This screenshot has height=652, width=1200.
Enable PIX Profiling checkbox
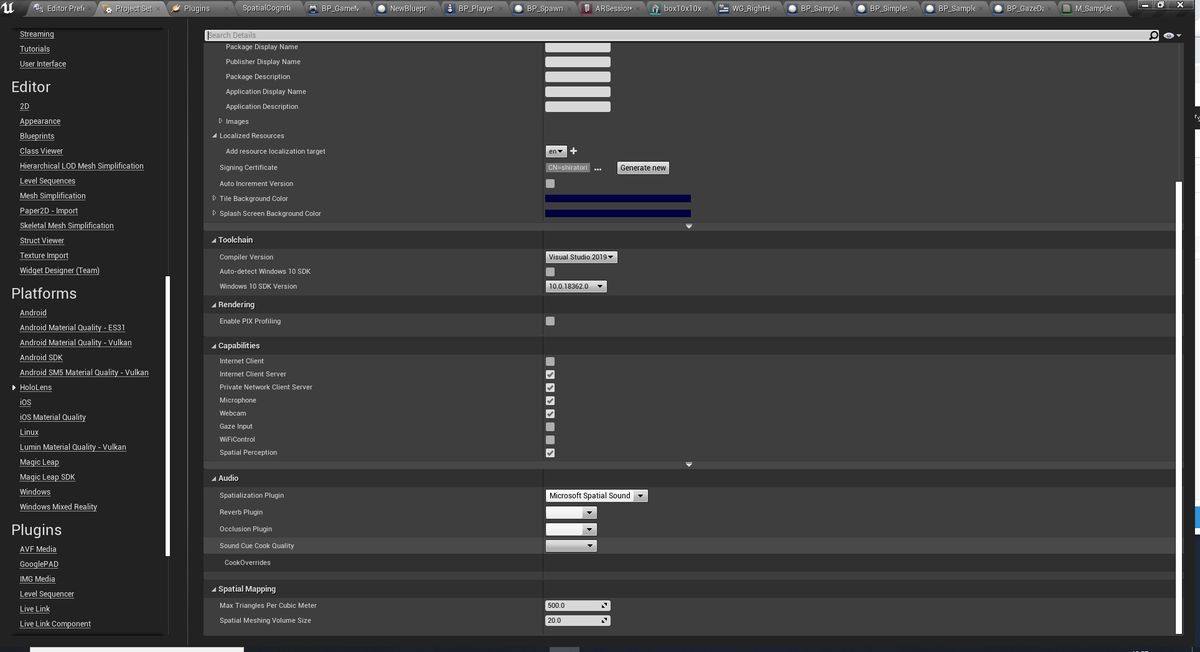click(550, 321)
